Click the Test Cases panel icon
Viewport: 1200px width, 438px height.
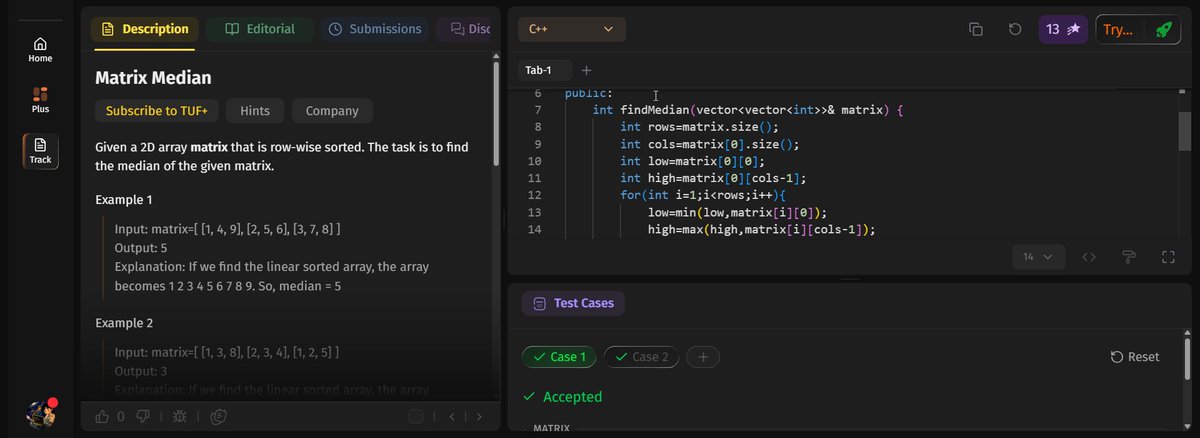pyautogui.click(x=539, y=303)
